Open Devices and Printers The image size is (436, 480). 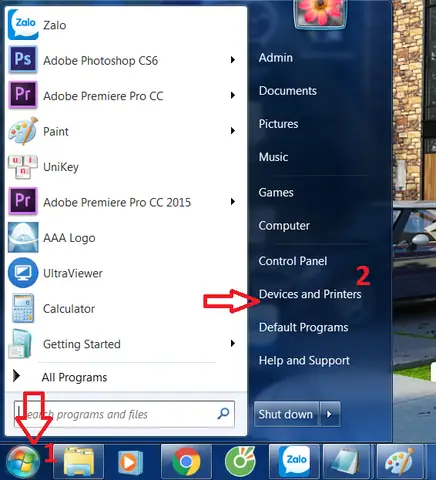pyautogui.click(x=310, y=294)
